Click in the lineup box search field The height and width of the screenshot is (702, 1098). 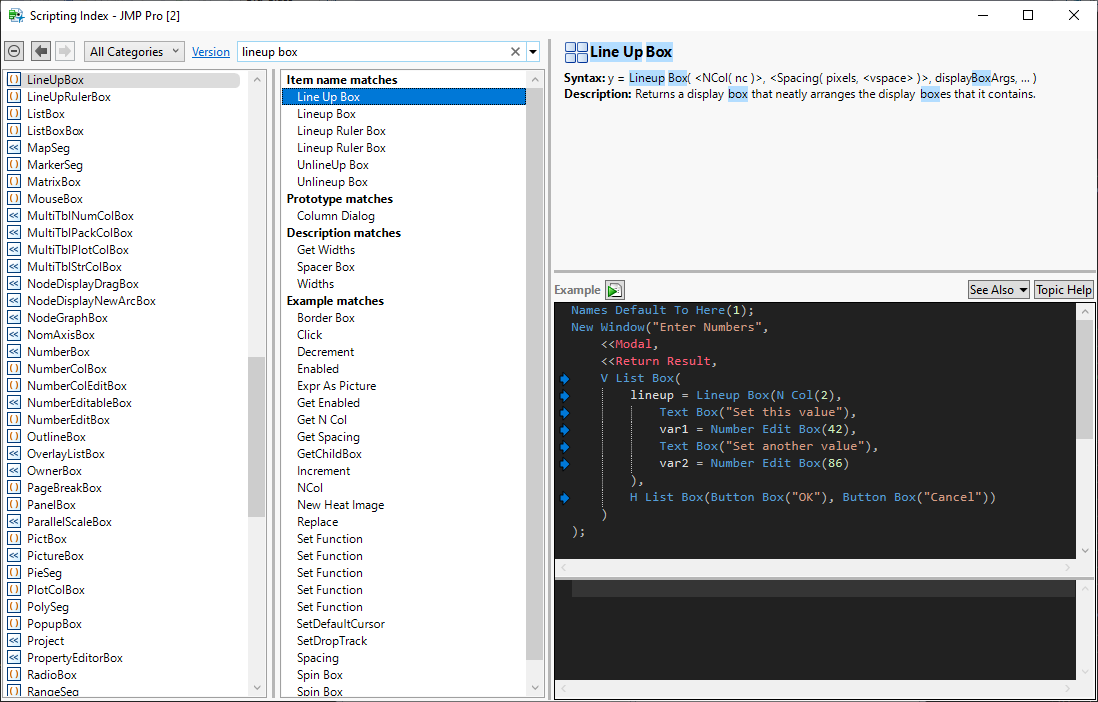(x=370, y=52)
